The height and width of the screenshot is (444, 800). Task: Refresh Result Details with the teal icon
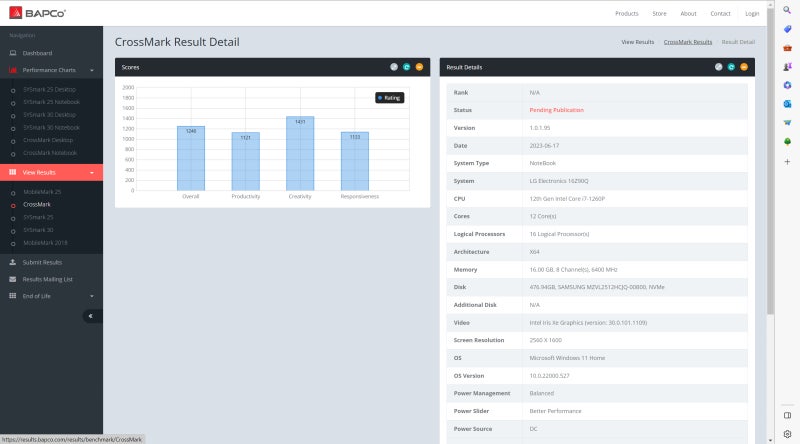[731, 67]
